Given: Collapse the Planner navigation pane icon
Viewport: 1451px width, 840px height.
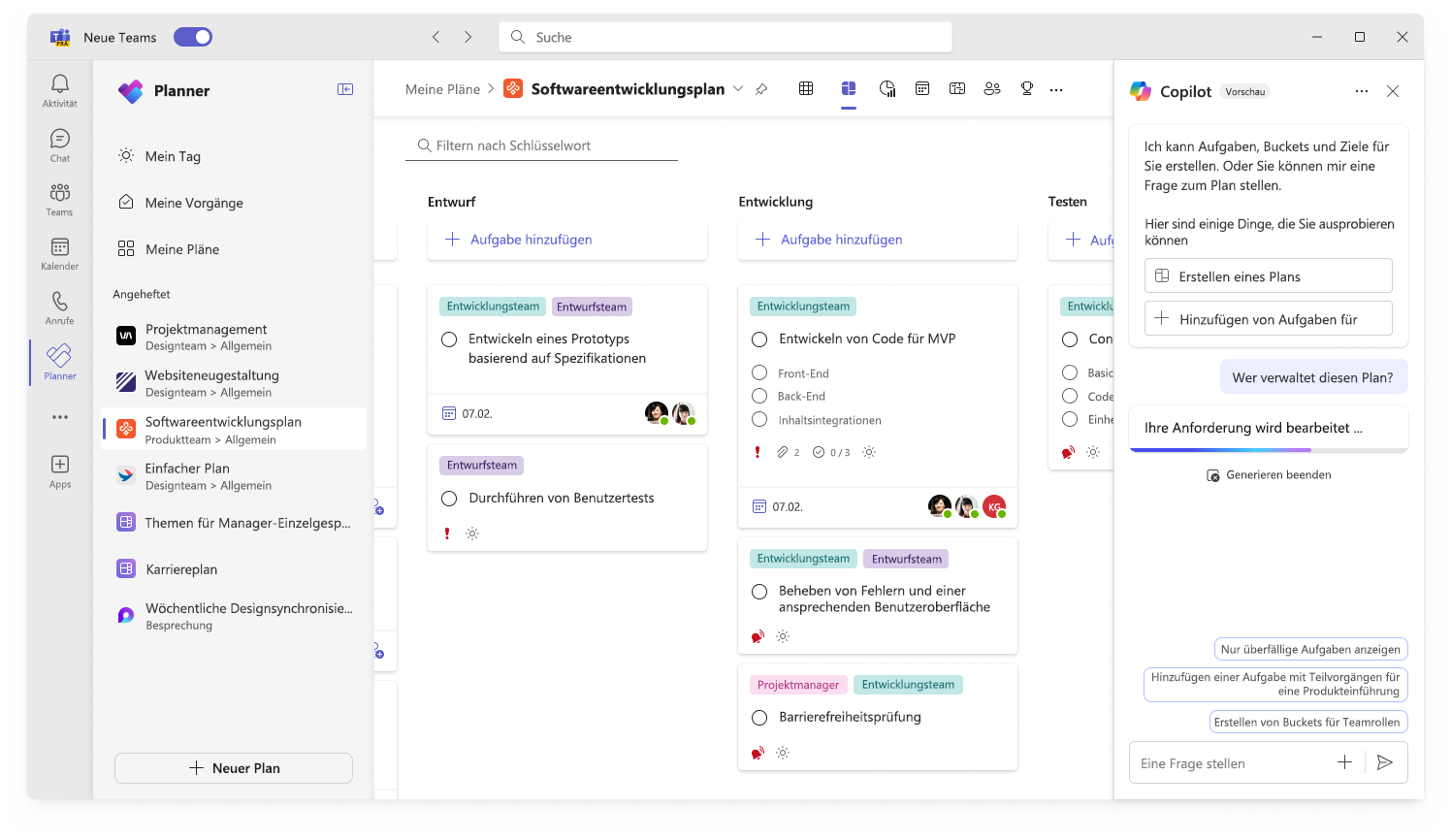Looking at the screenshot, I should coord(345,89).
